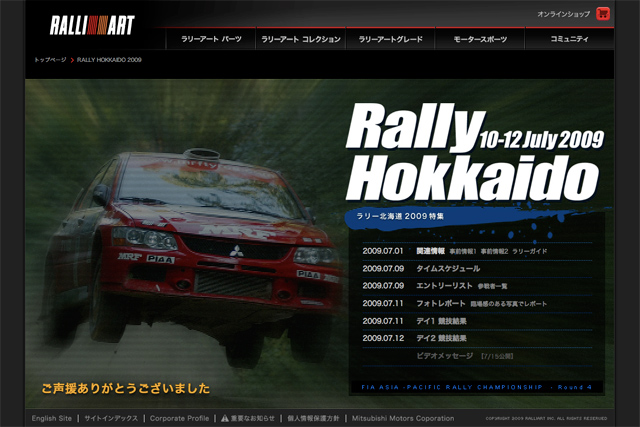Click the warning triangle icon in footer
This screenshot has height=427, width=640.
pyautogui.click(x=225, y=418)
